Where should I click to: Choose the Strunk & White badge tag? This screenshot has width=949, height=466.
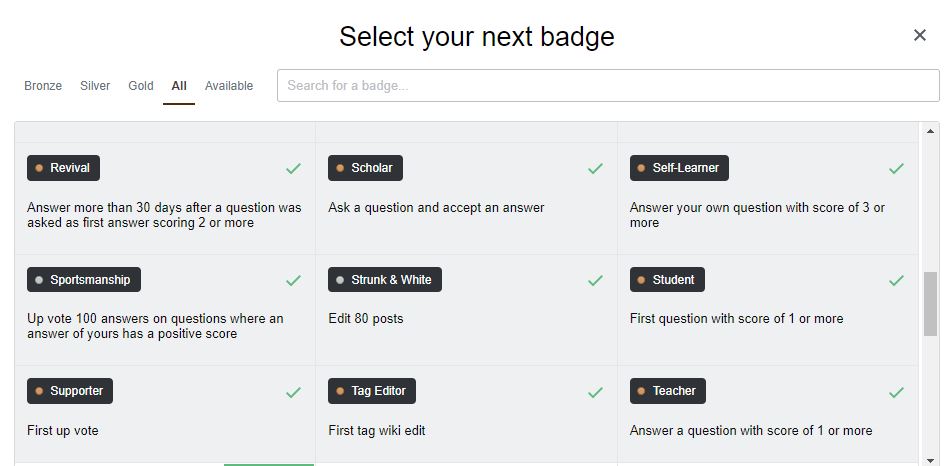(385, 280)
